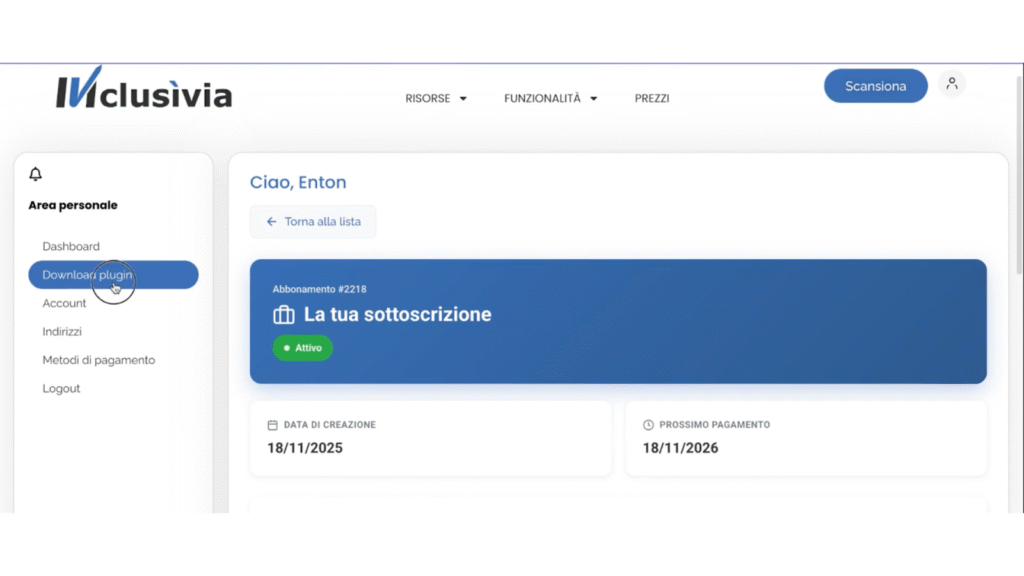1024x576 pixels.
Task: Click the Torna alla lista button
Action: point(313,222)
